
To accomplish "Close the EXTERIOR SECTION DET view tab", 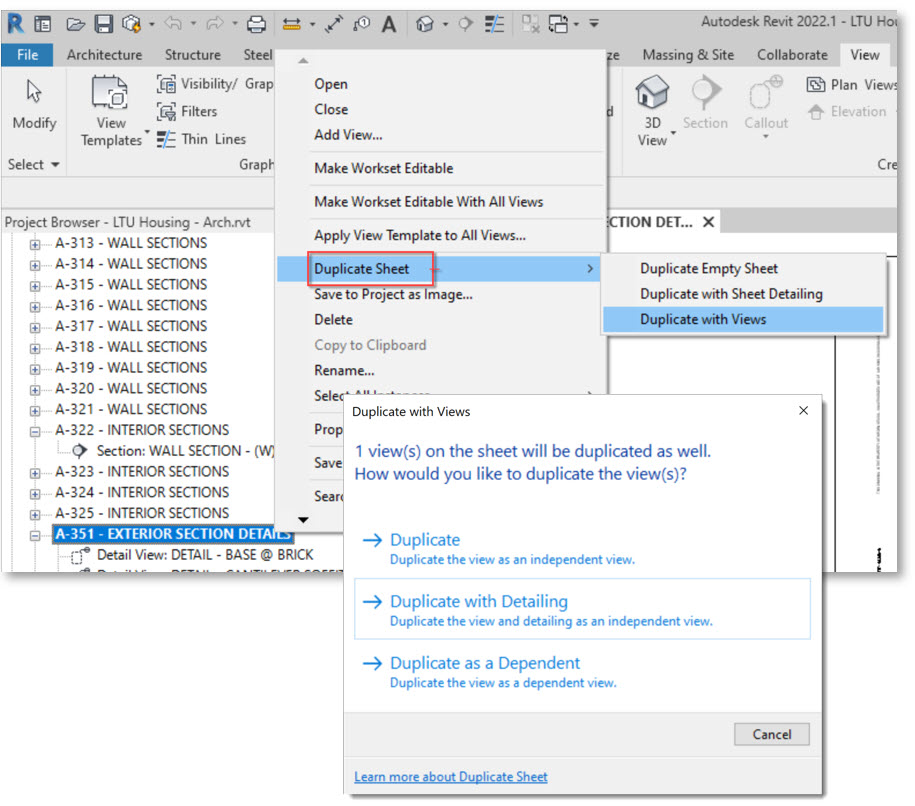I will (708, 222).
